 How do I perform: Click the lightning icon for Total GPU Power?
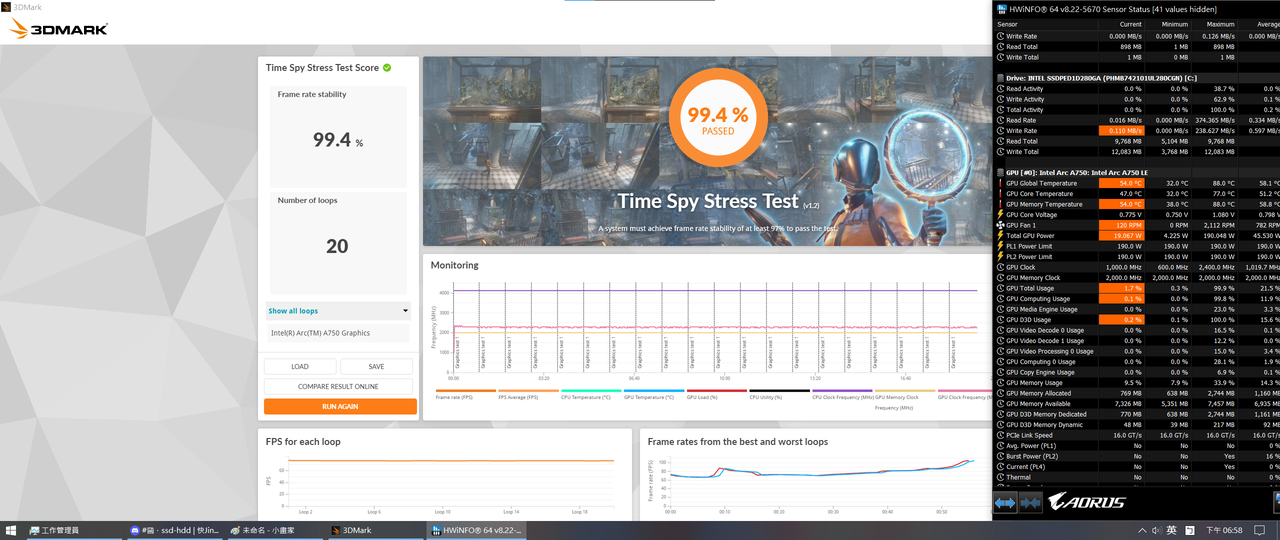point(1000,236)
